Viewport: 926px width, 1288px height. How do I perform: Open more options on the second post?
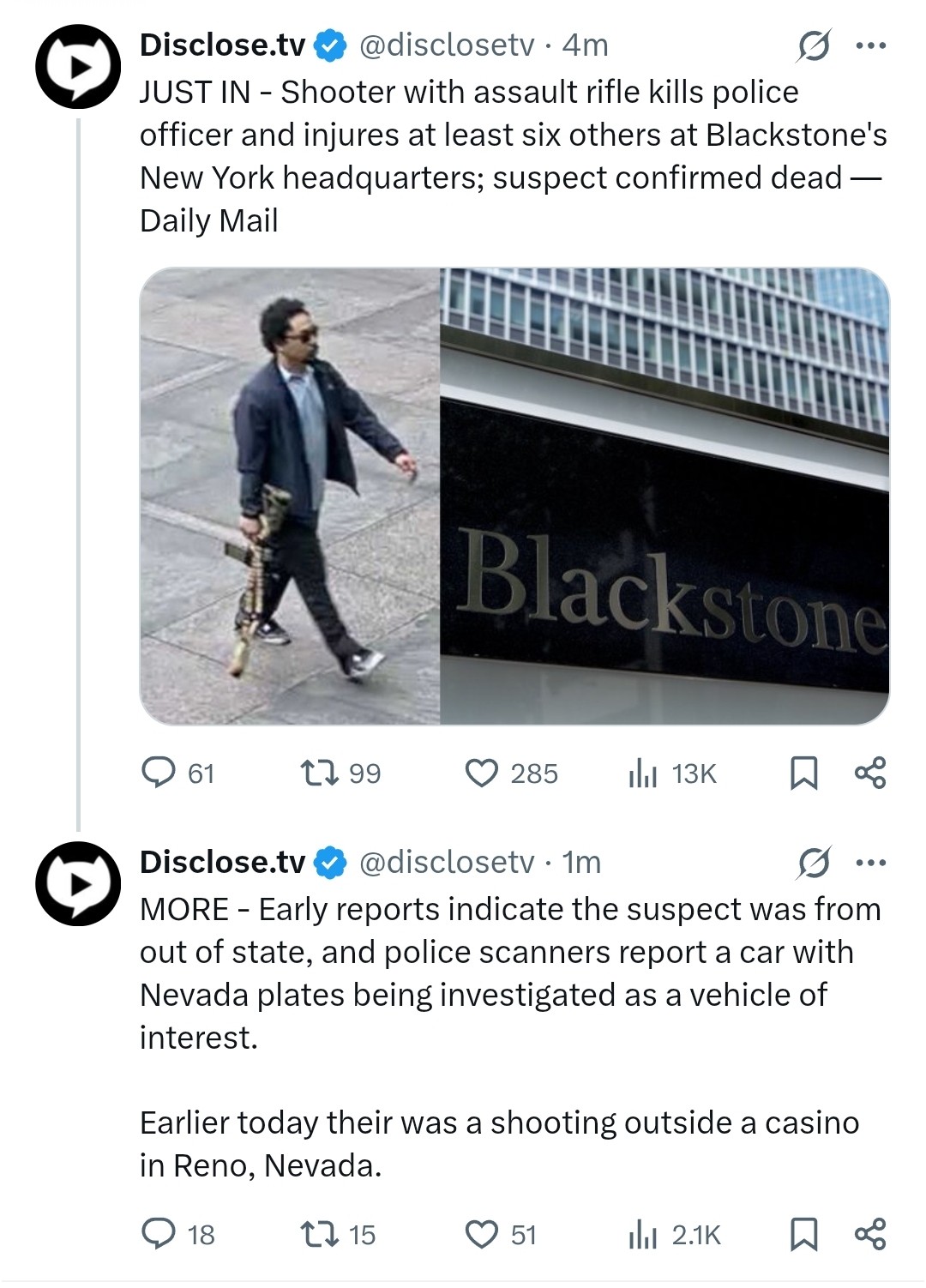click(x=871, y=863)
